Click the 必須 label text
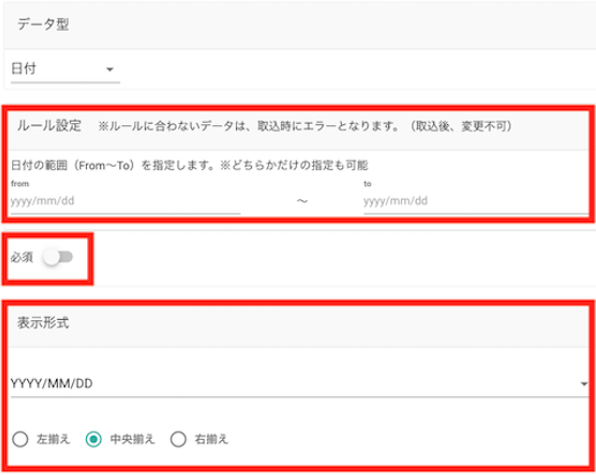This screenshot has height=475, width=596. tap(22, 258)
